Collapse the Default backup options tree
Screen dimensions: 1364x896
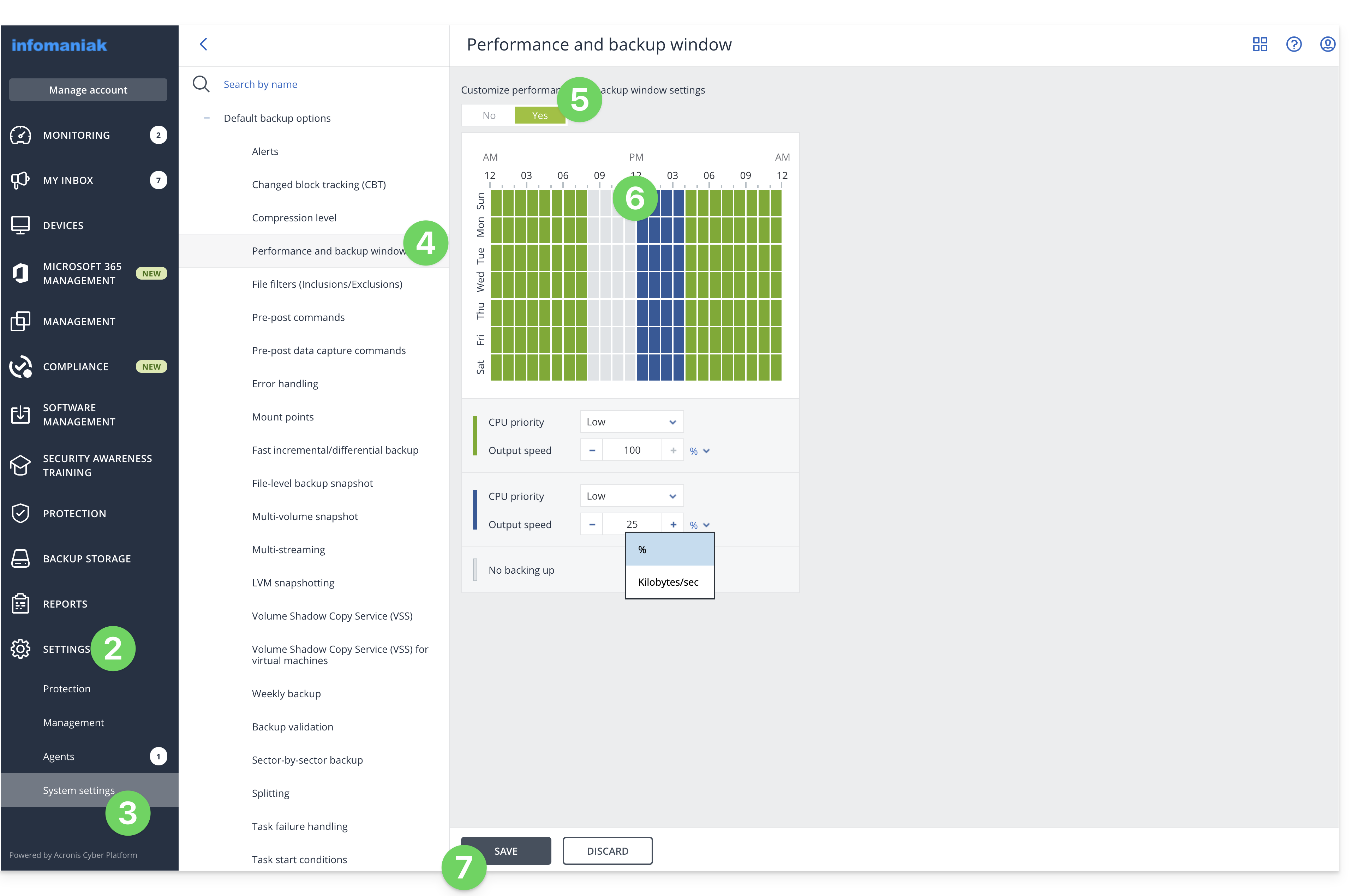pos(207,118)
